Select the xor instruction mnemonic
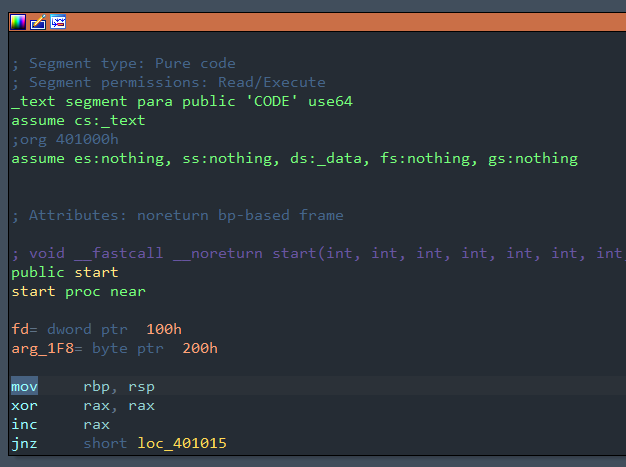 click(24, 406)
